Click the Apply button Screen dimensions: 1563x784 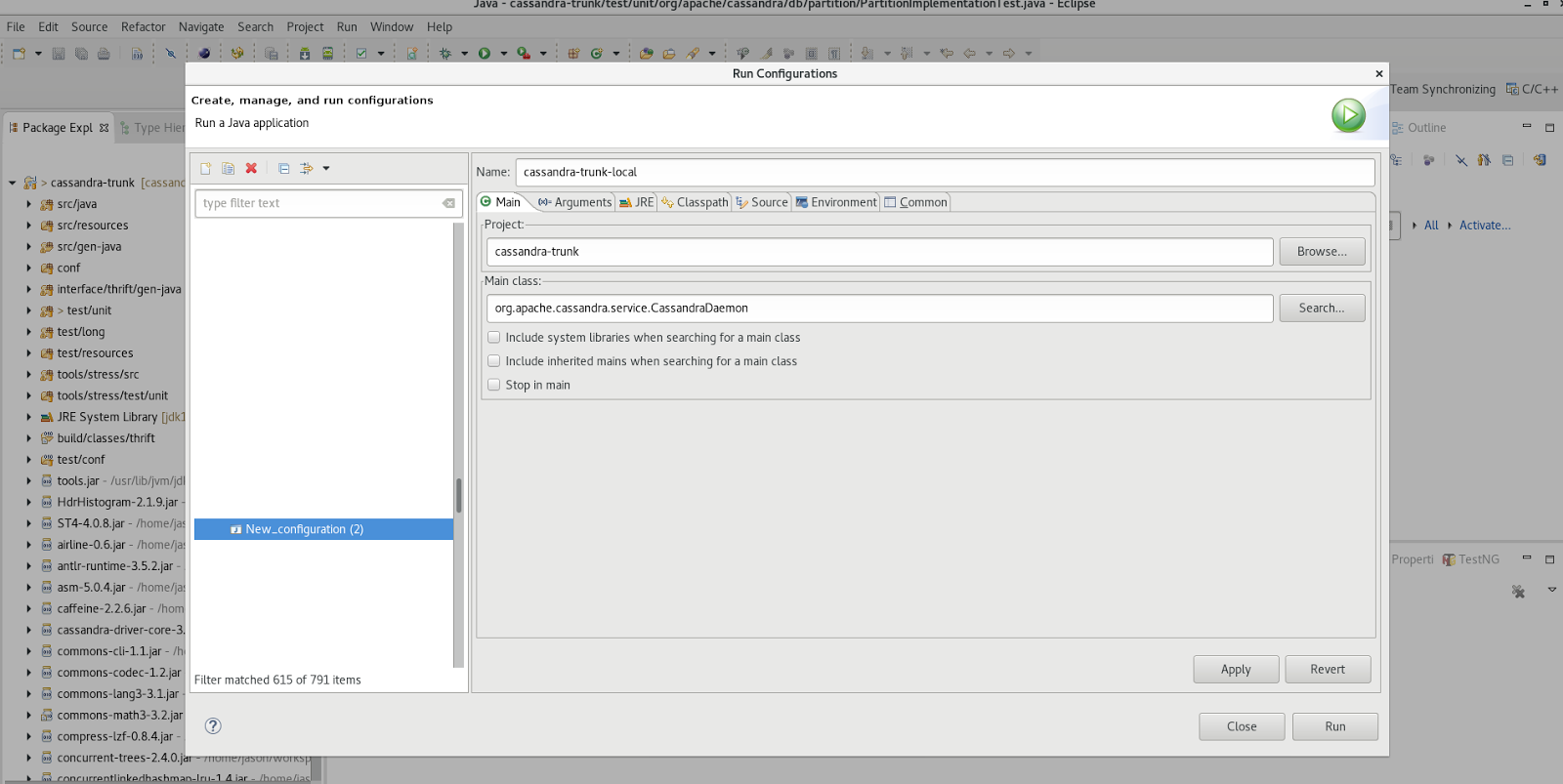(1236, 670)
